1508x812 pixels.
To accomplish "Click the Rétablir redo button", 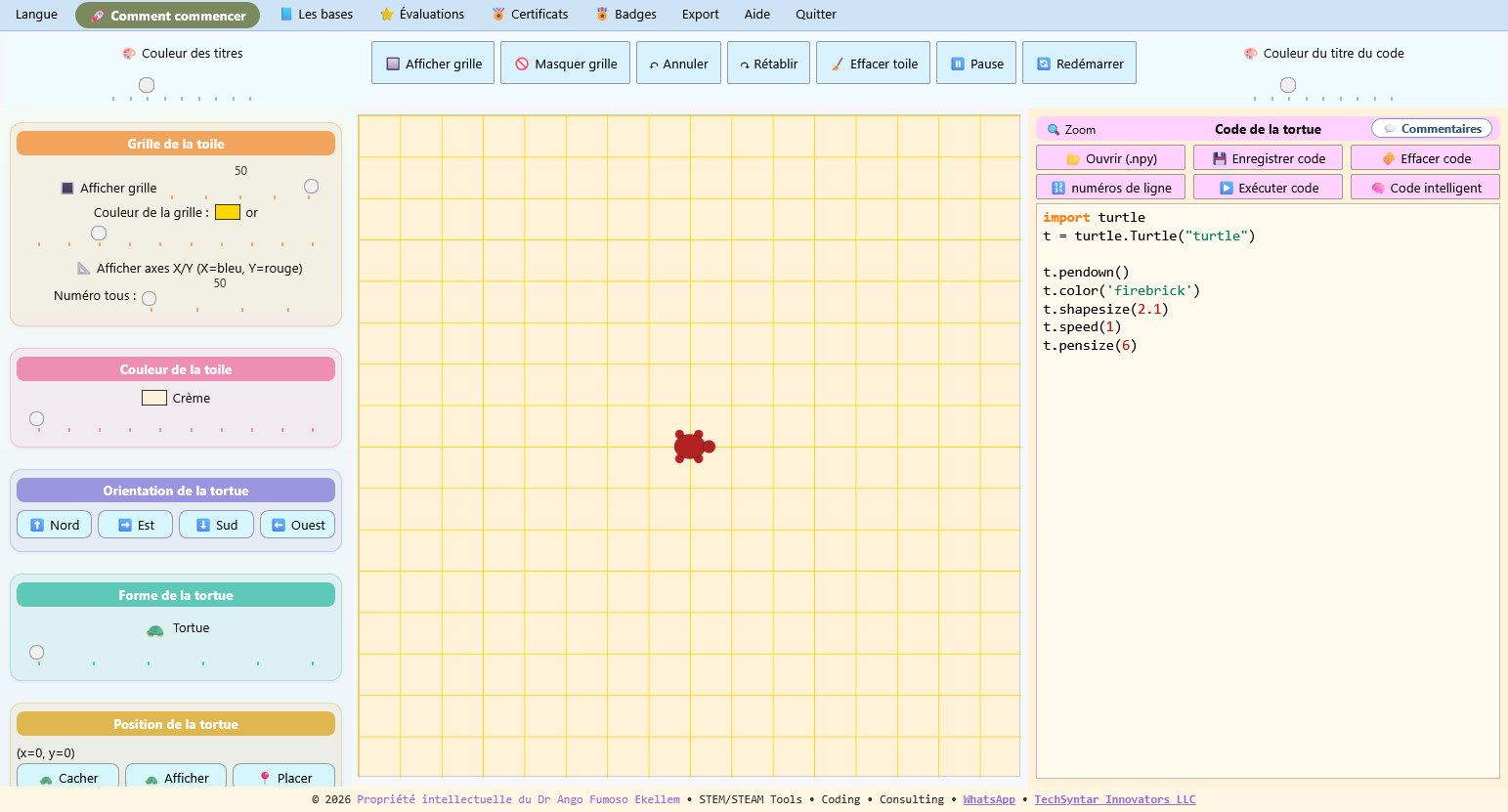I will [768, 64].
